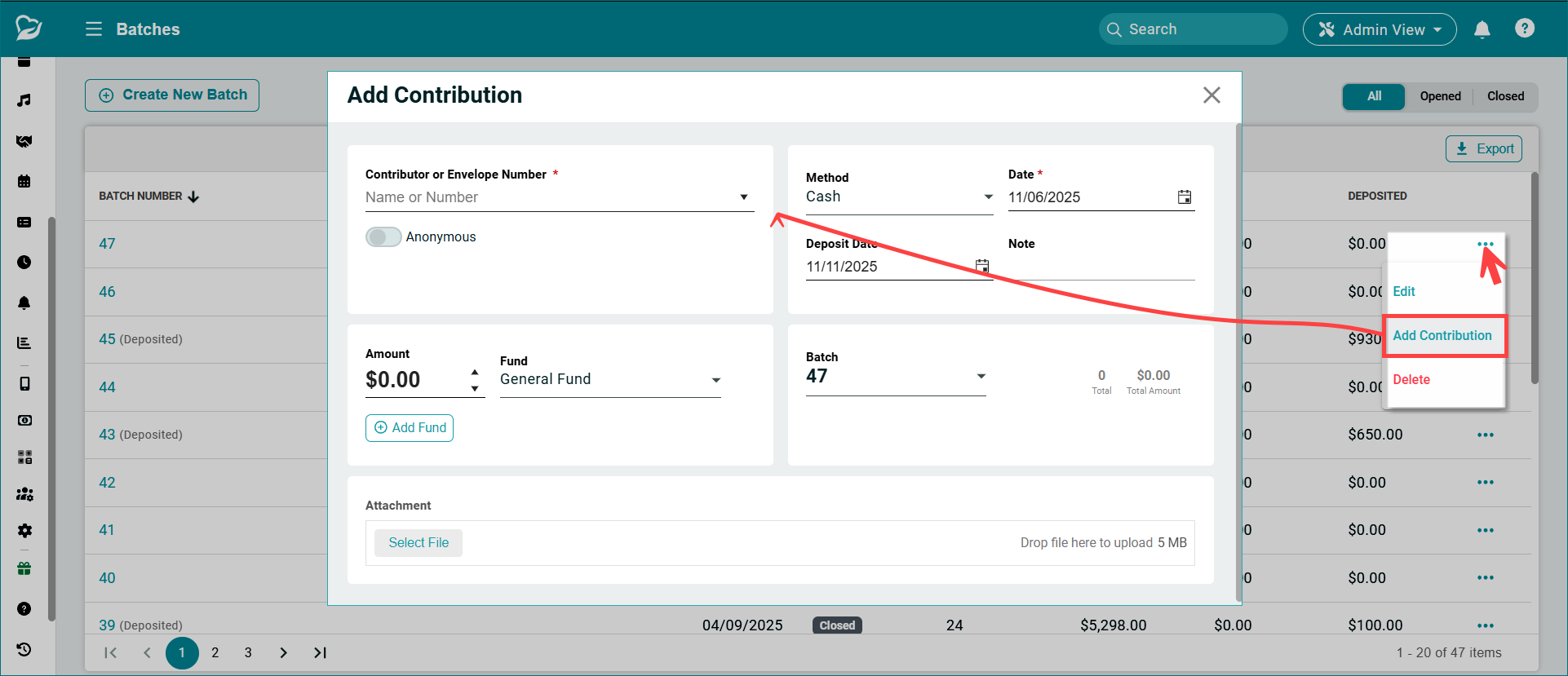Expand the Batch 47 dropdown

click(981, 376)
